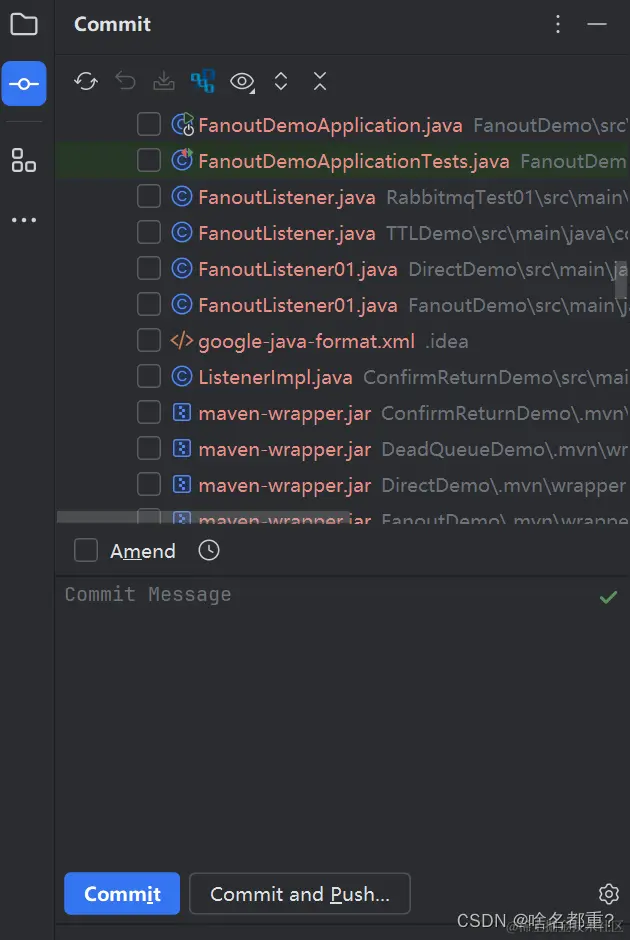
Task: Click maven-wrapper.jar DirectDemo archive icon
Action: [182, 484]
